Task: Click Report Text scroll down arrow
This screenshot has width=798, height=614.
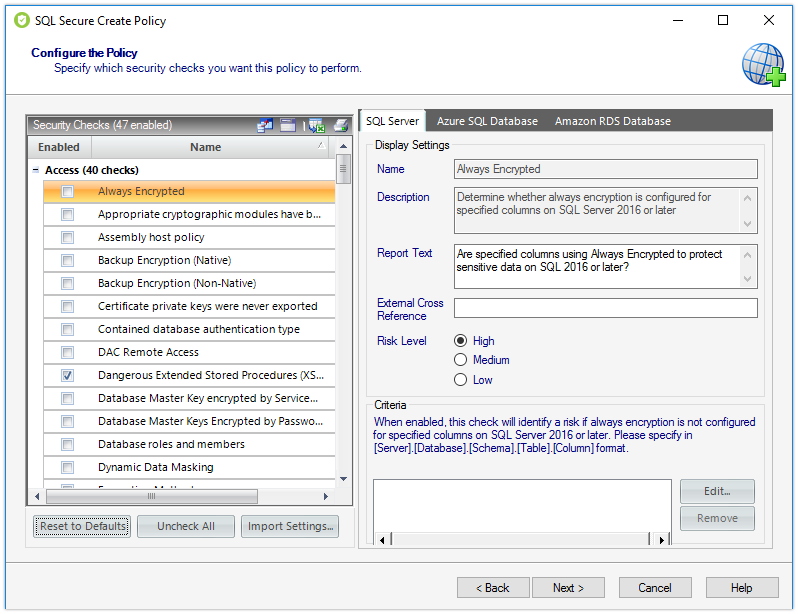Action: point(748,278)
